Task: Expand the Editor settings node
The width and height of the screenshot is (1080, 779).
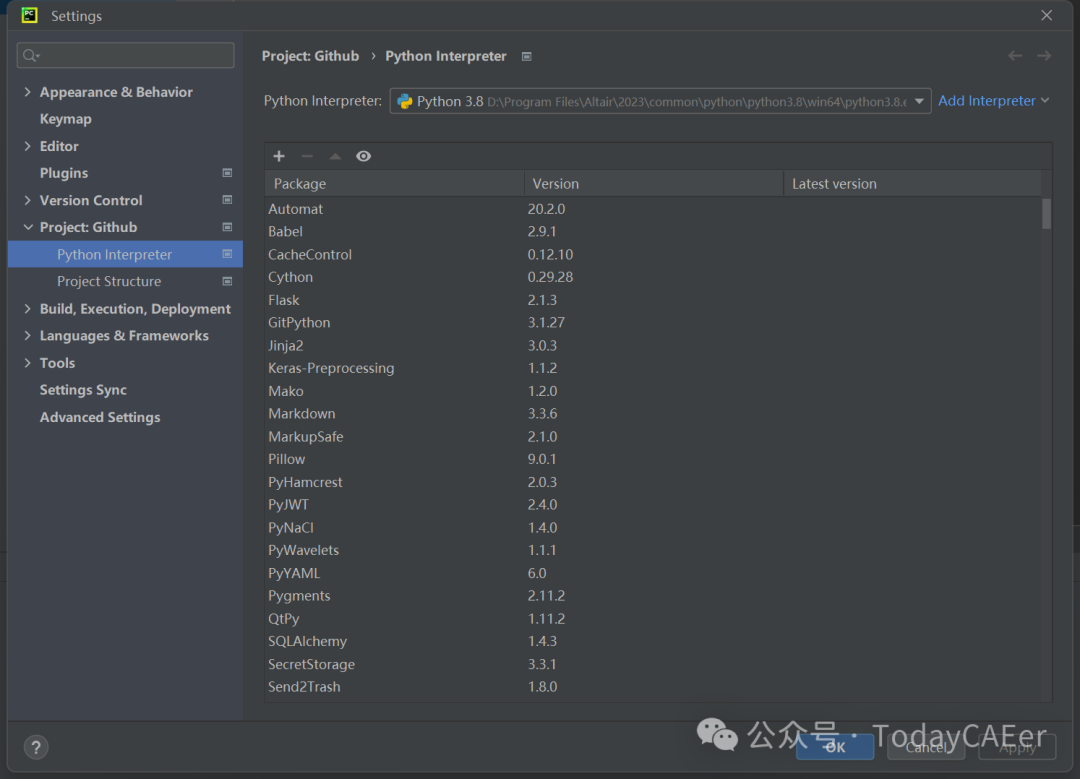Action: click(x=28, y=146)
